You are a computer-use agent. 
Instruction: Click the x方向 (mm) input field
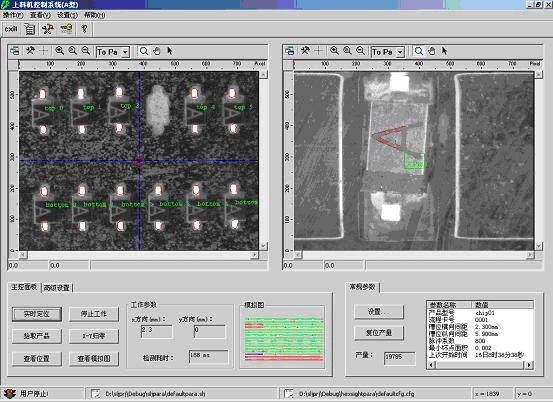tap(157, 331)
